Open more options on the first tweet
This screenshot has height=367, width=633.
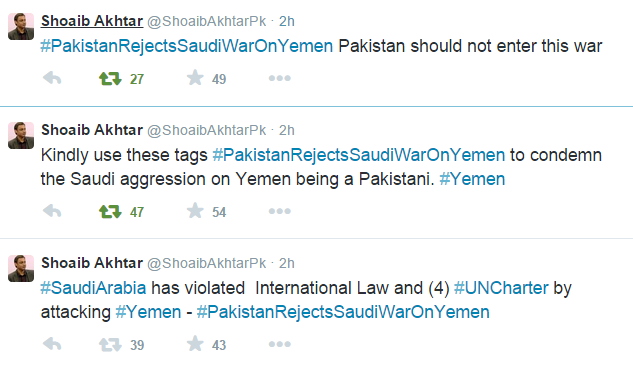coord(280,78)
